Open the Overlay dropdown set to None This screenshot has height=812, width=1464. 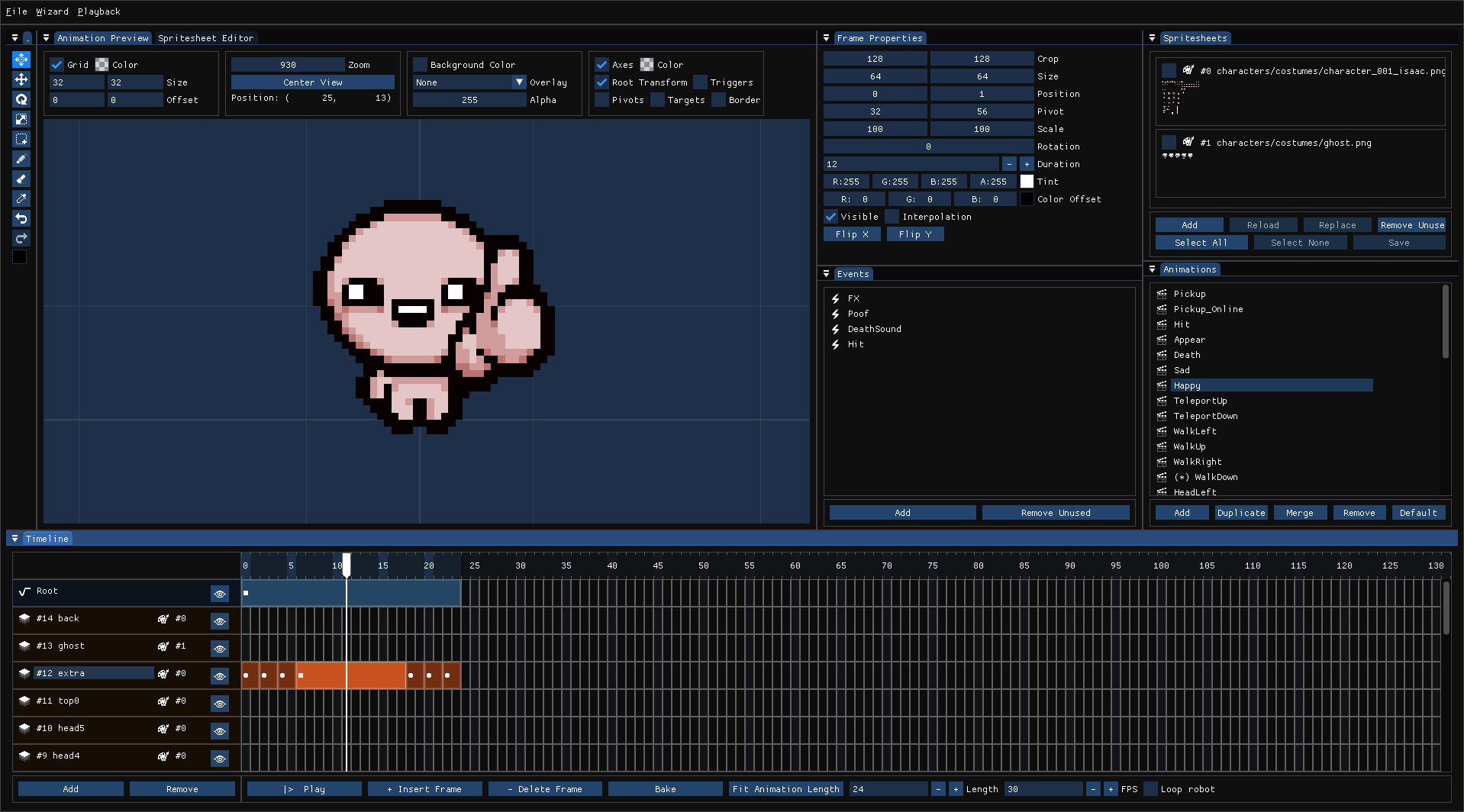469,82
